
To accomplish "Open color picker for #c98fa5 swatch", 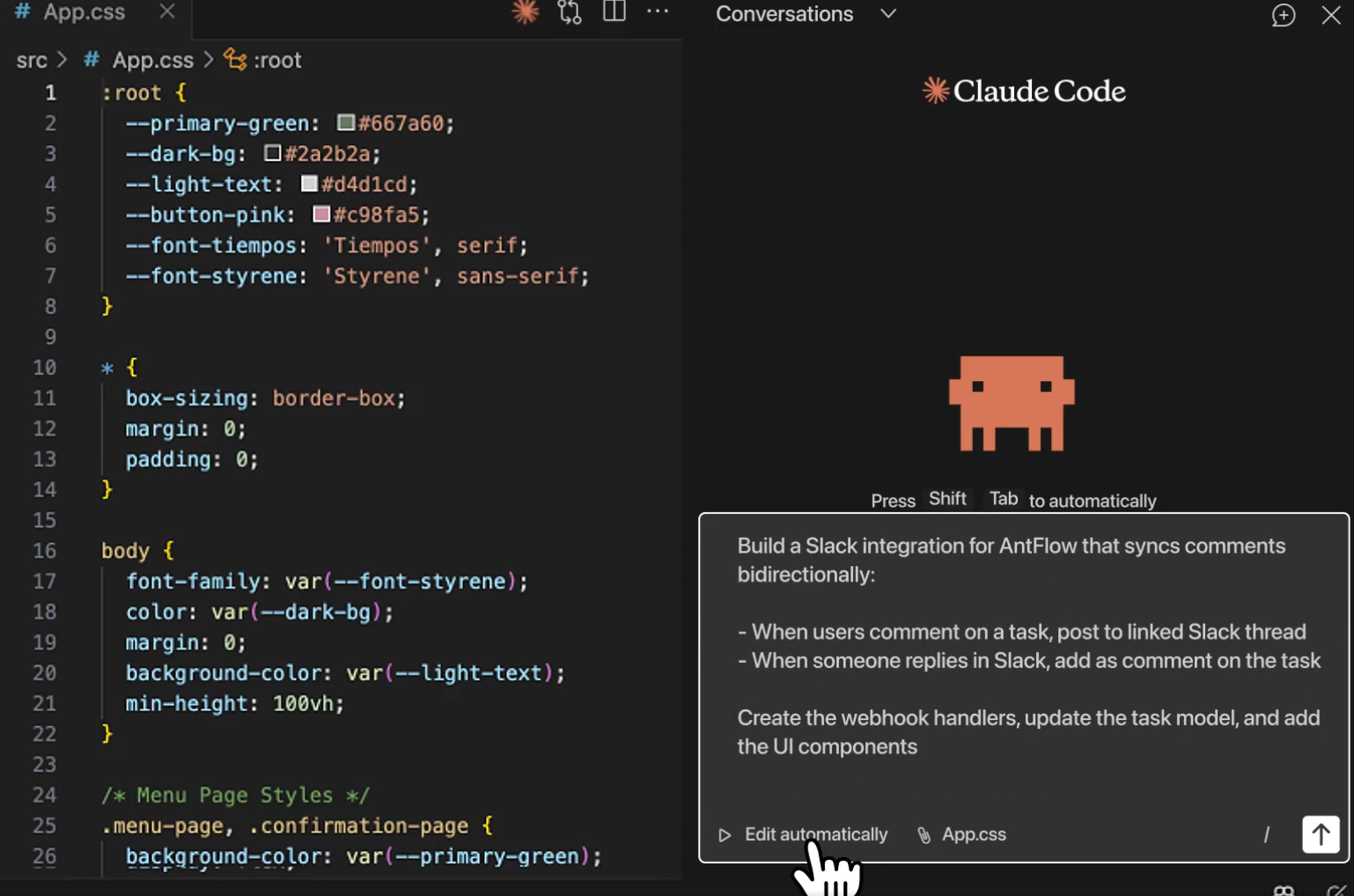I will 321,214.
